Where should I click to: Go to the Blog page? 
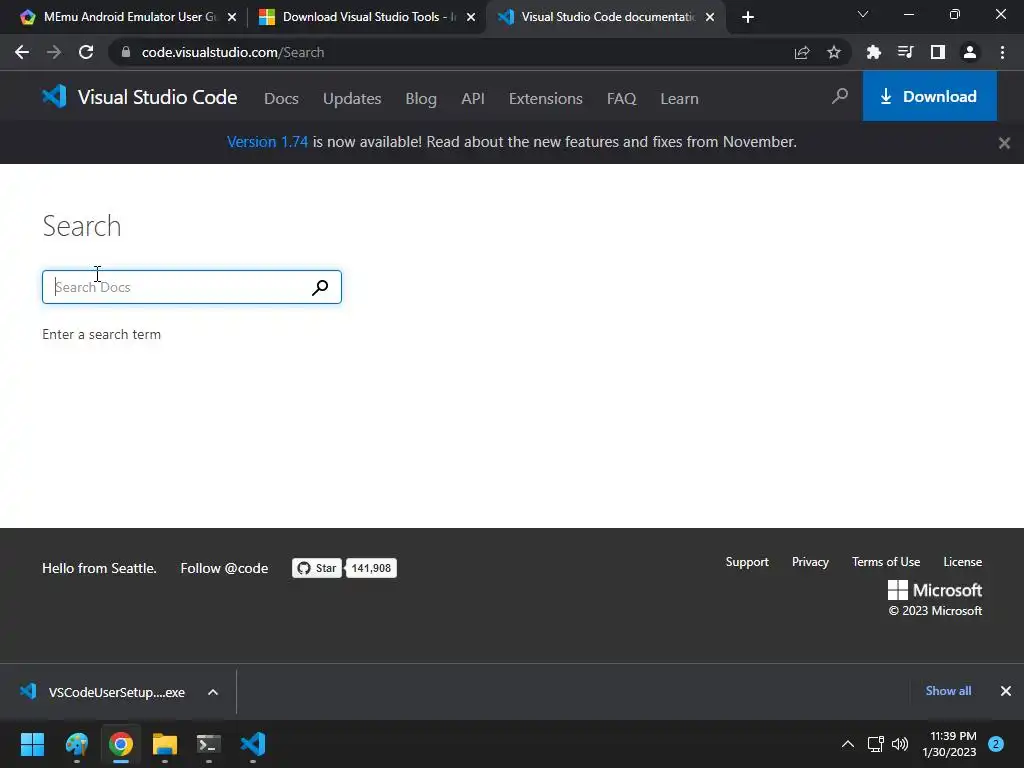tap(421, 99)
